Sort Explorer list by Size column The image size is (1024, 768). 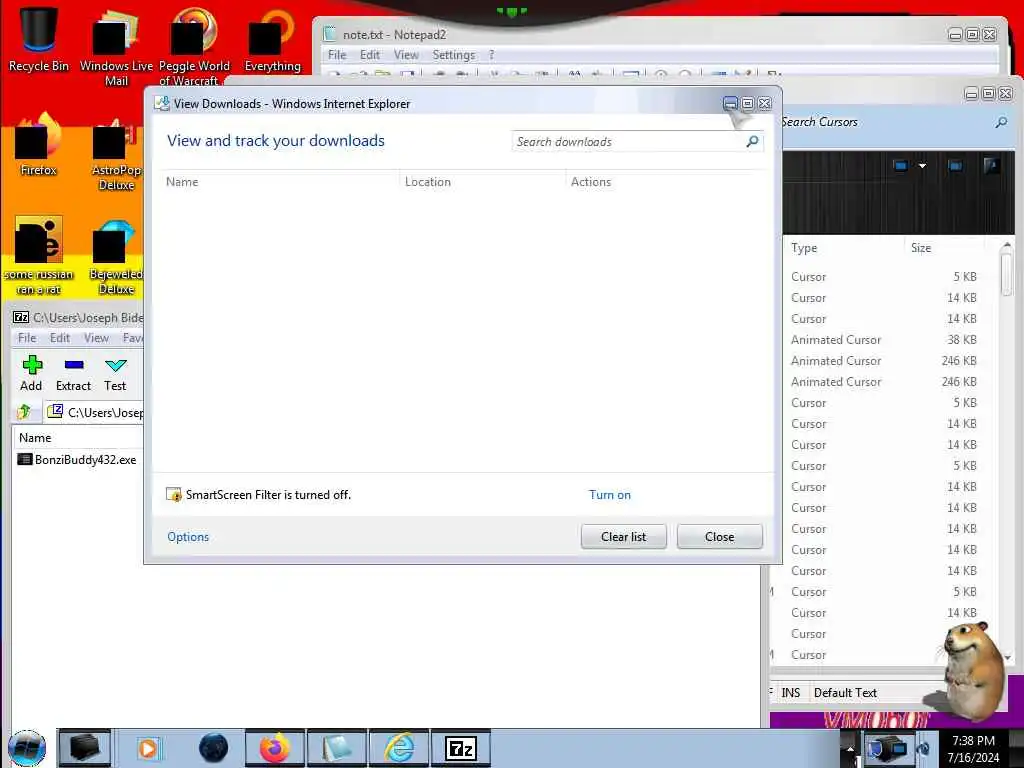pyautogui.click(x=944, y=248)
